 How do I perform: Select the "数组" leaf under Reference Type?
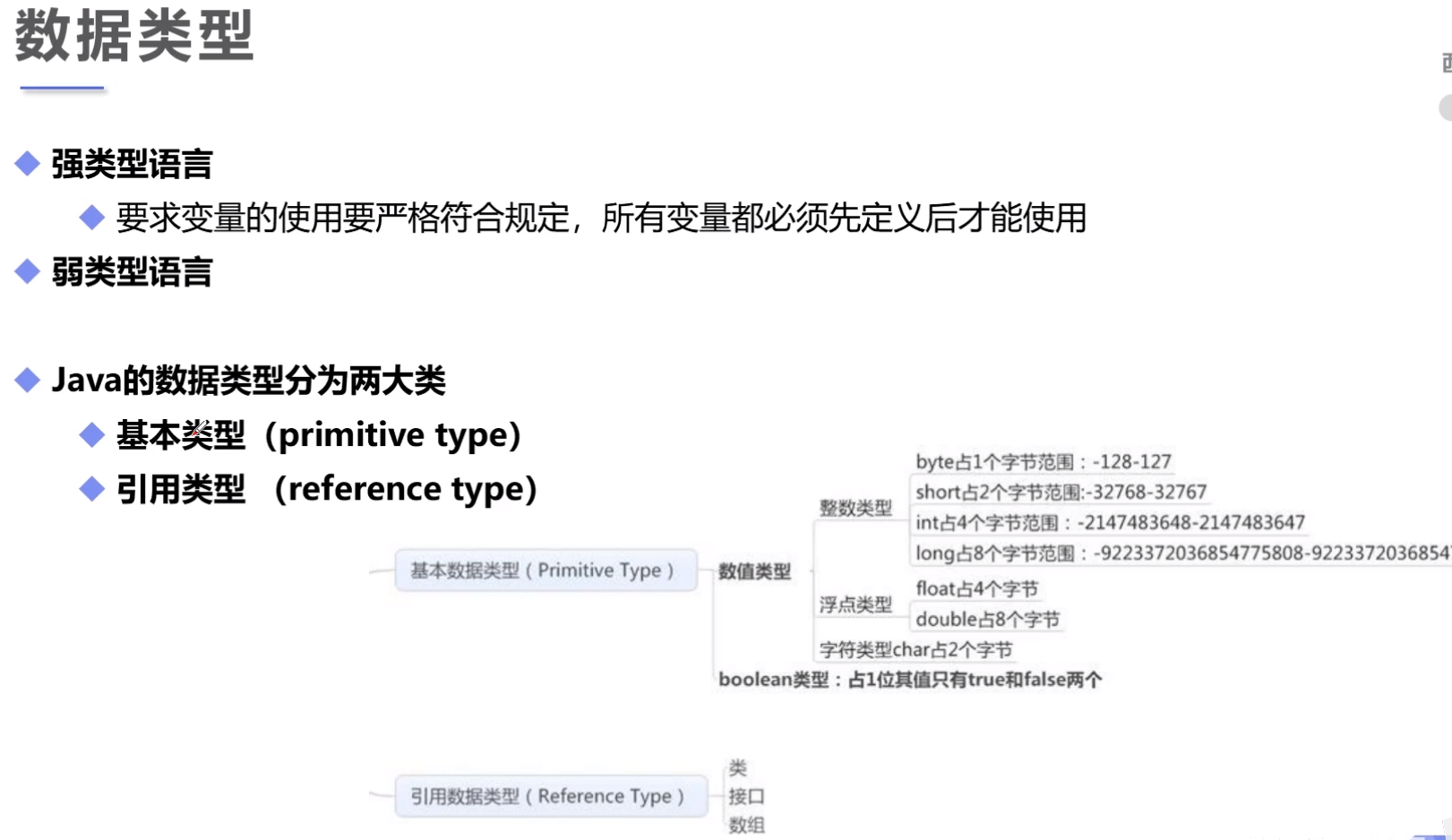click(x=746, y=825)
